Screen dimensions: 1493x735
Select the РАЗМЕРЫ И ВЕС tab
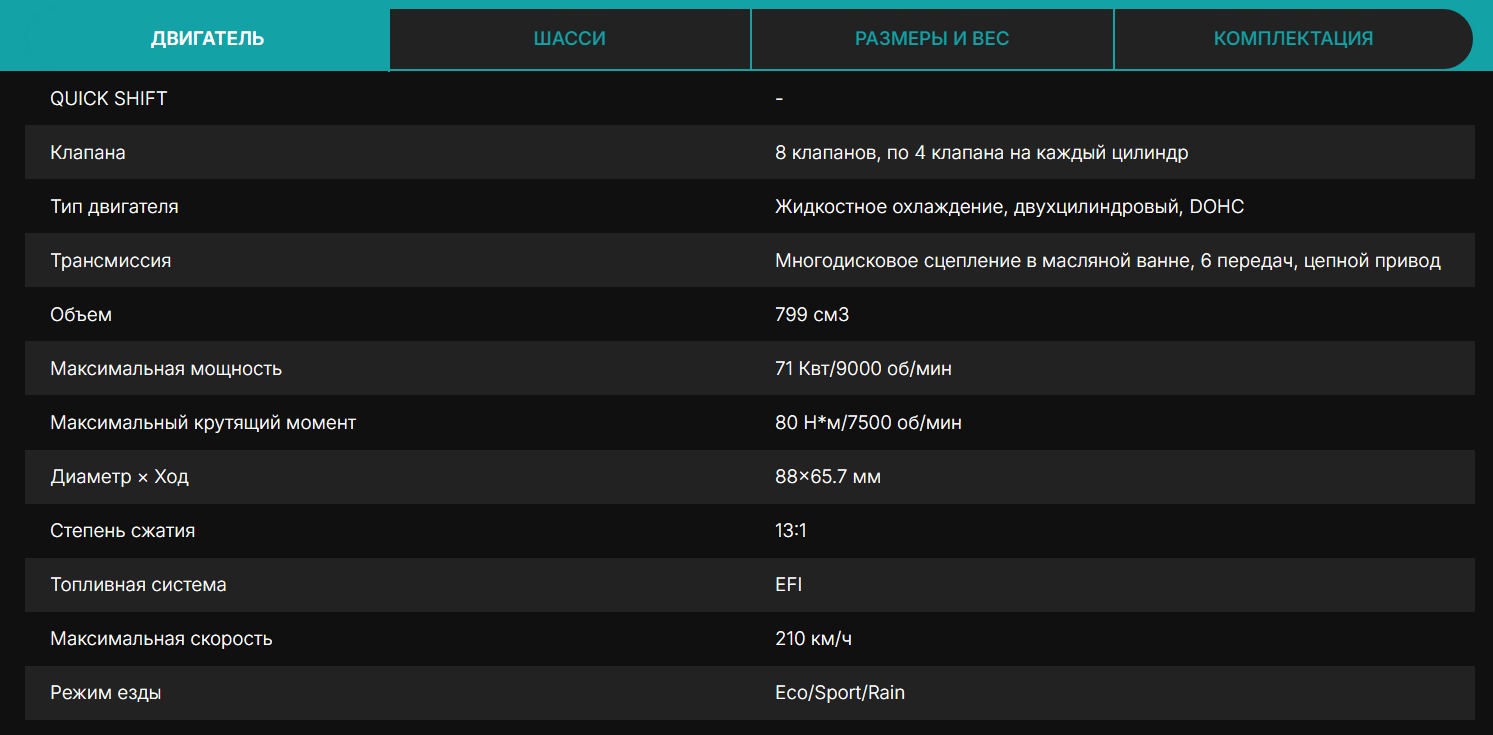pos(931,39)
